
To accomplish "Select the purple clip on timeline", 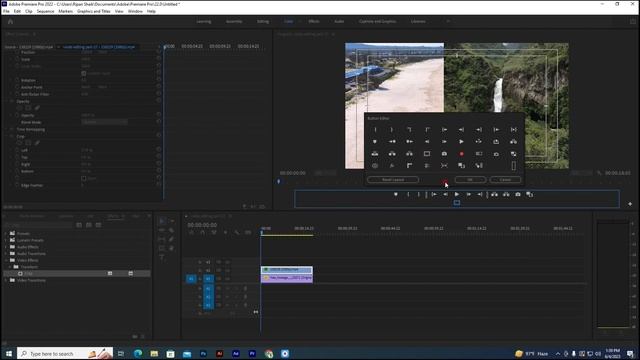I will tap(287, 278).
